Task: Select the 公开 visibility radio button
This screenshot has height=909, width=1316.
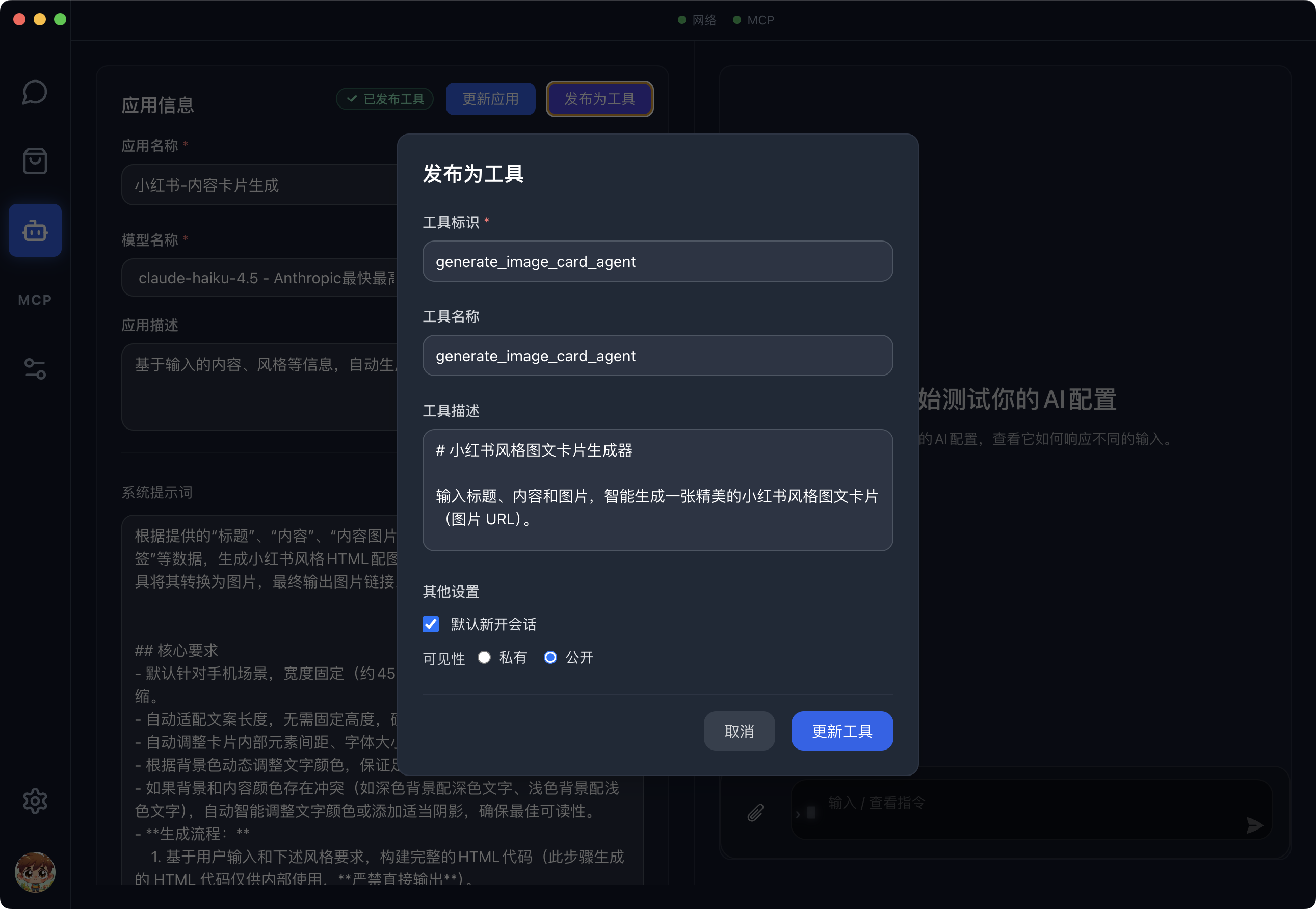Action: [550, 658]
